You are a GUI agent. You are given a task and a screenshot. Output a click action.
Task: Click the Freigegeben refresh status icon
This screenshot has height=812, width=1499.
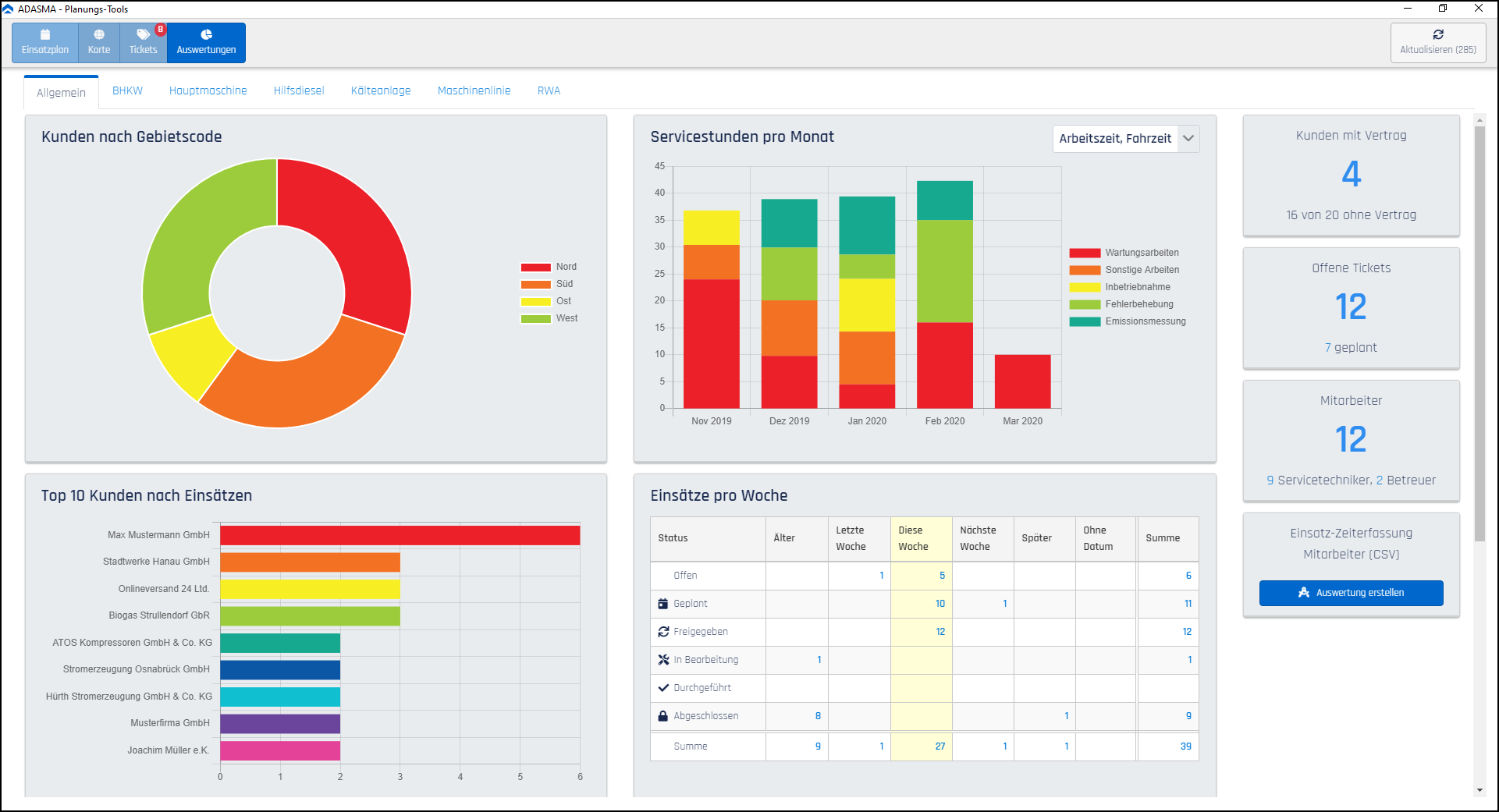click(663, 632)
